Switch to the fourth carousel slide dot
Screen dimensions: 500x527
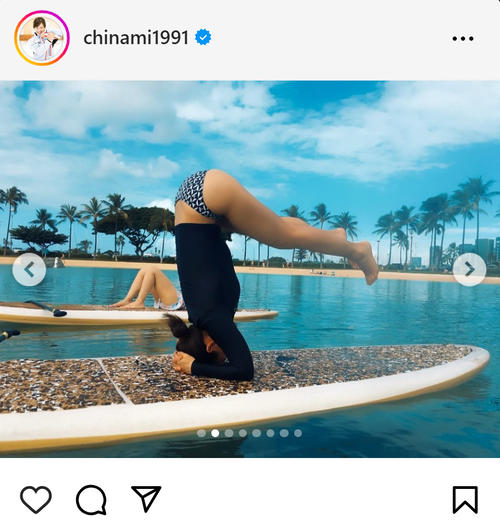click(x=243, y=433)
